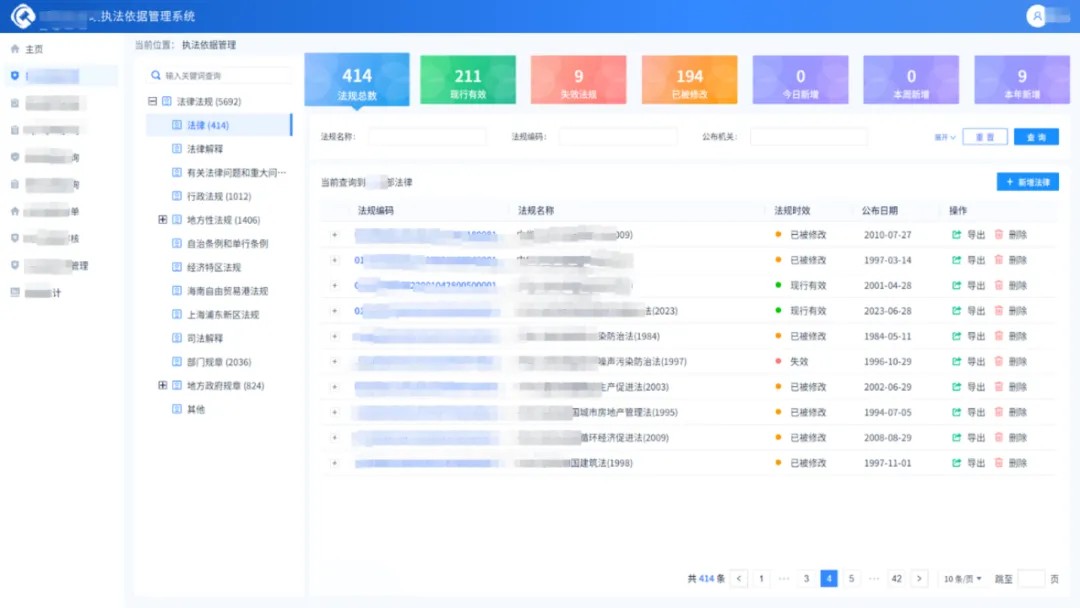Click the search magnifier icon in tree panel

[155, 75]
